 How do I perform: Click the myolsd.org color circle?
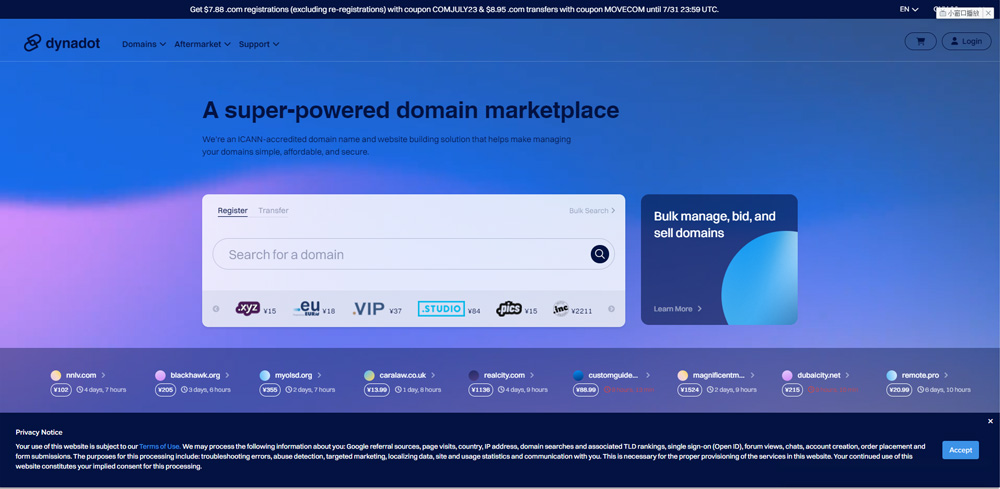[x=265, y=376]
